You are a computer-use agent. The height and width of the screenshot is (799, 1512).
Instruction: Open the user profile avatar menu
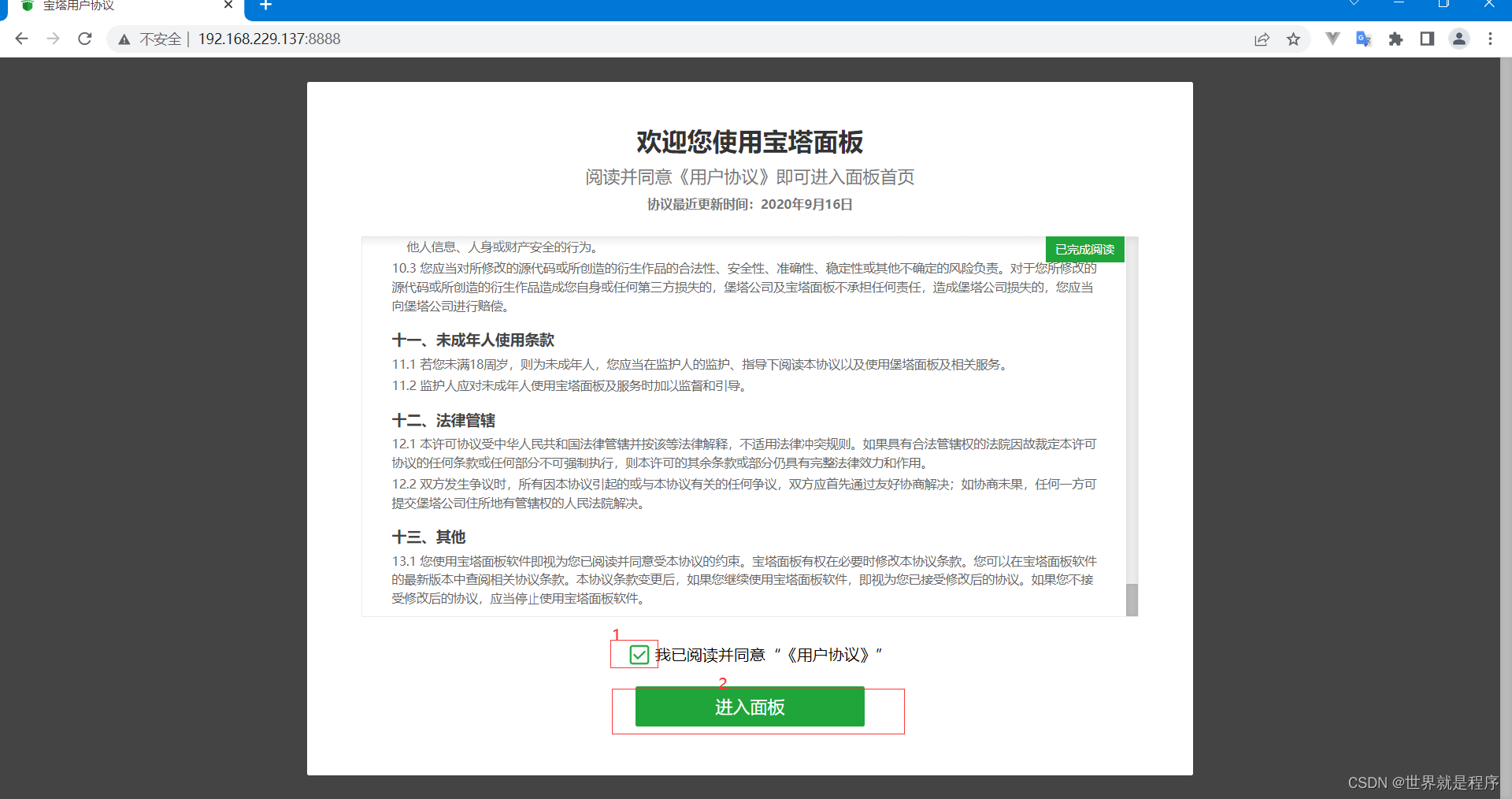pos(1458,39)
